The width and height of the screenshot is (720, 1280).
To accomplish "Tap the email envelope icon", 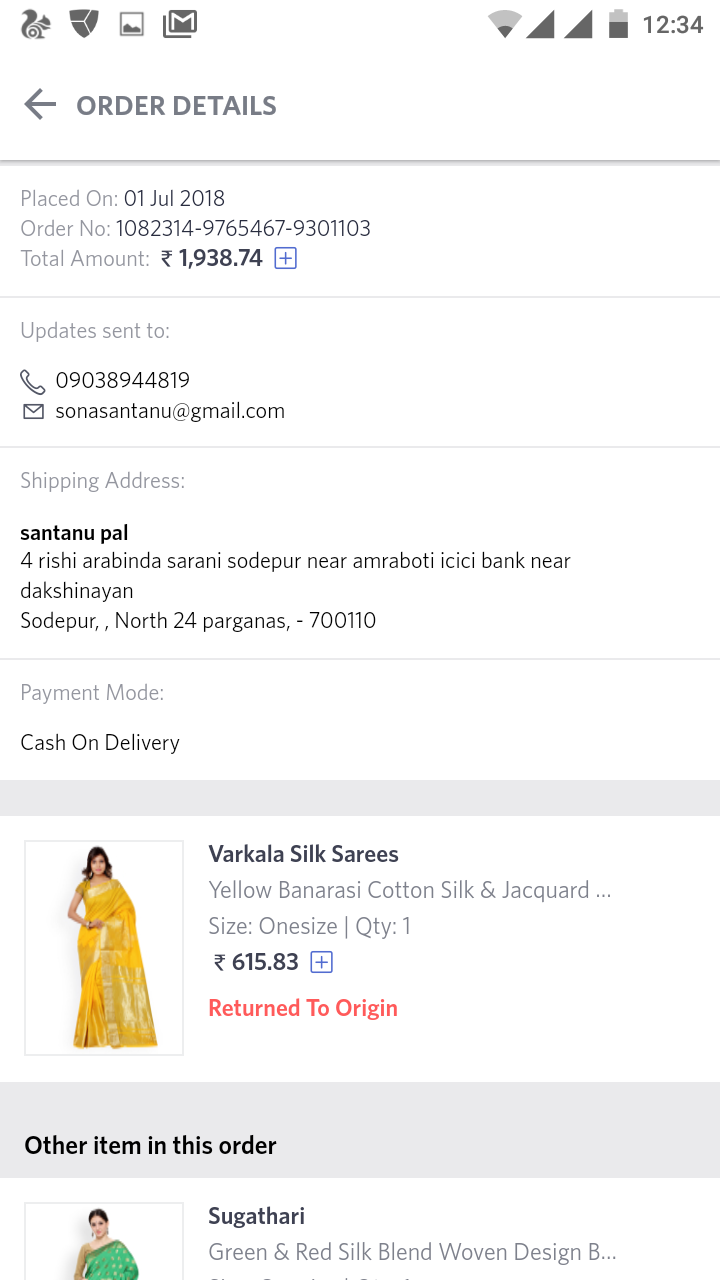I will tap(33, 411).
